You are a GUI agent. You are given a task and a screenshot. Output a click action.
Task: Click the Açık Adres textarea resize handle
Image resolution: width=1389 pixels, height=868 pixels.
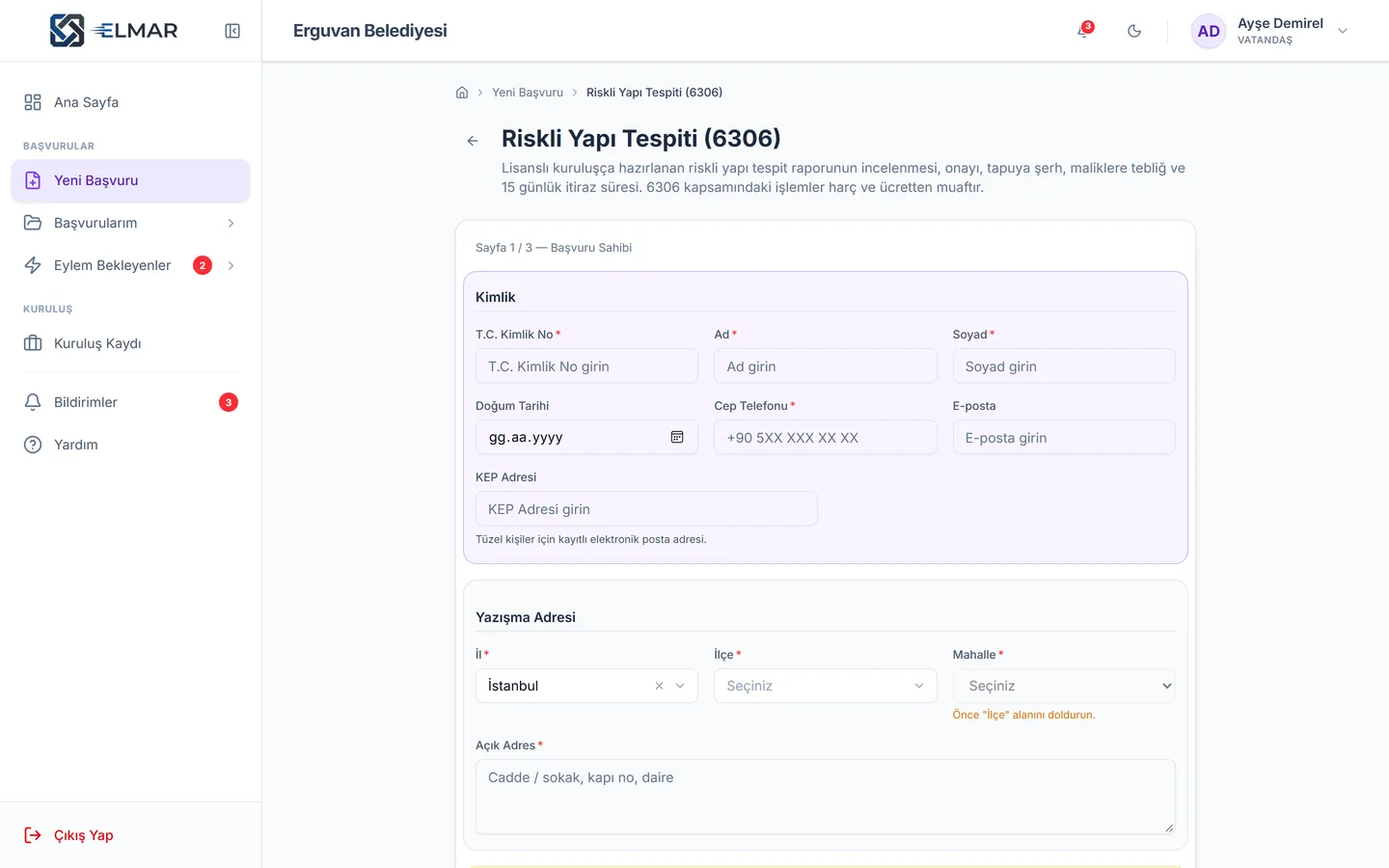1169,827
